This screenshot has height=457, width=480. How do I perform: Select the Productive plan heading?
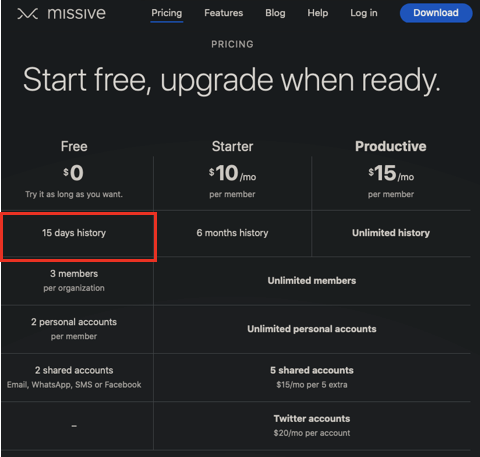[x=391, y=146]
